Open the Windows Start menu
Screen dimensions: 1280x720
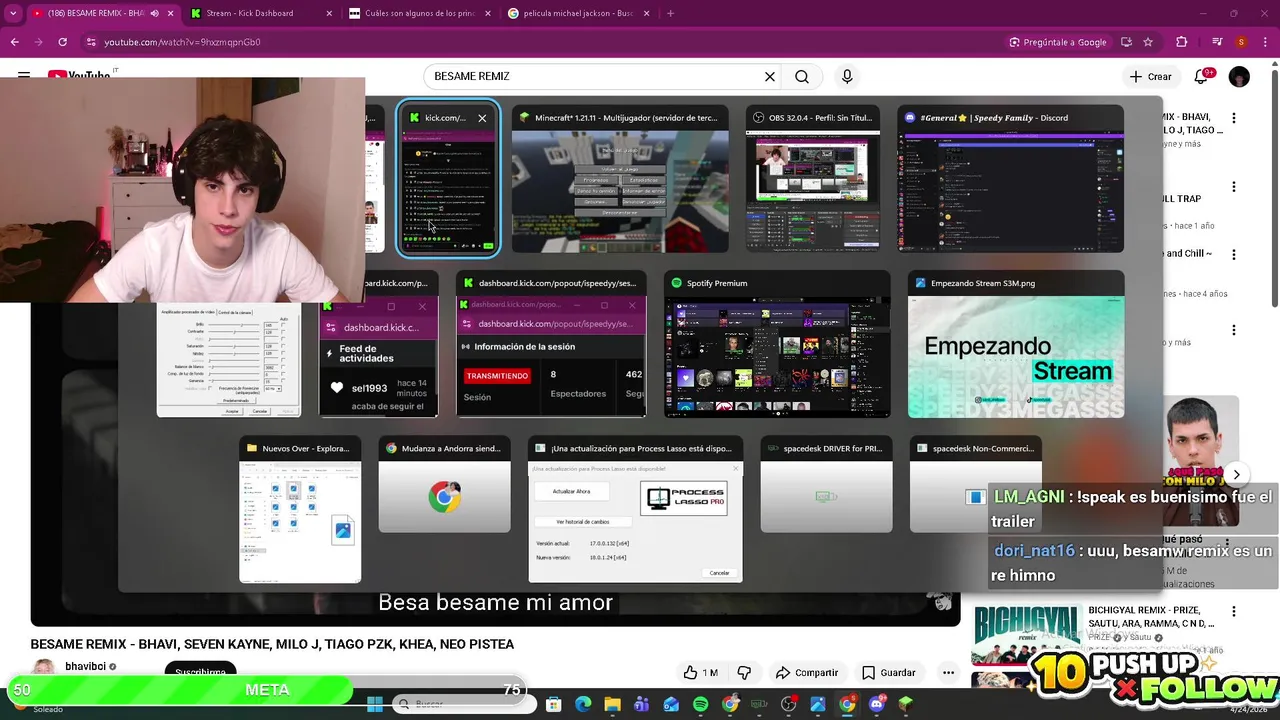[375, 705]
